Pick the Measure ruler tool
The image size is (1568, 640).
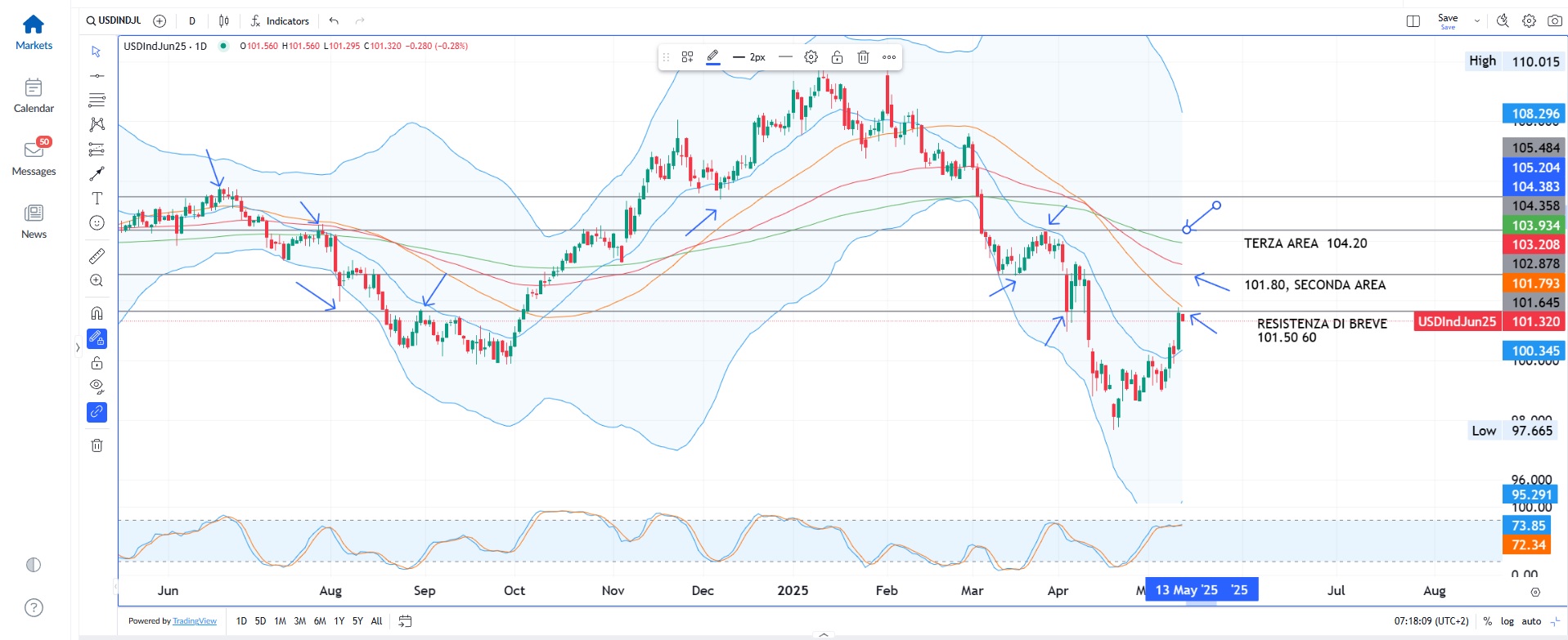(x=97, y=257)
